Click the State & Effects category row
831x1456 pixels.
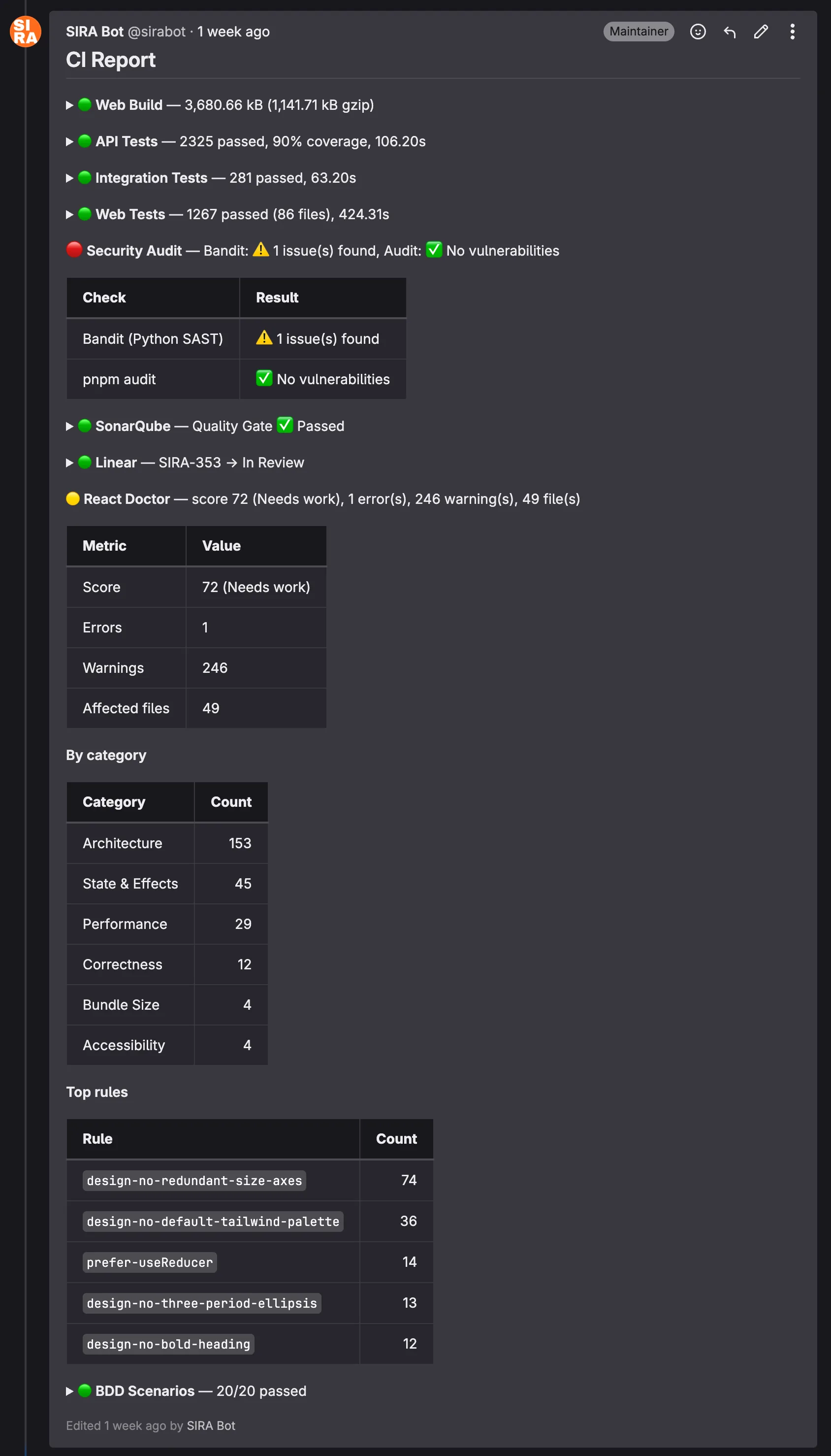tap(167, 885)
